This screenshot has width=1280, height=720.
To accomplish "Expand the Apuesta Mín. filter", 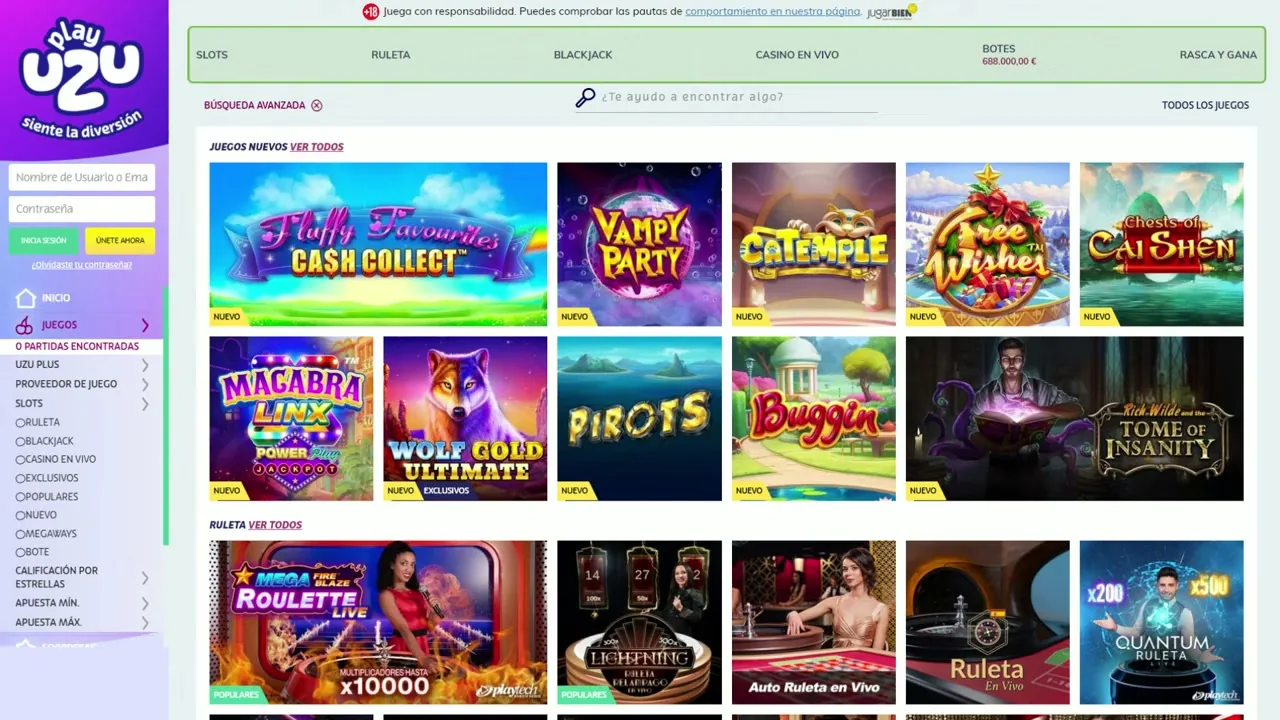I will [145, 603].
